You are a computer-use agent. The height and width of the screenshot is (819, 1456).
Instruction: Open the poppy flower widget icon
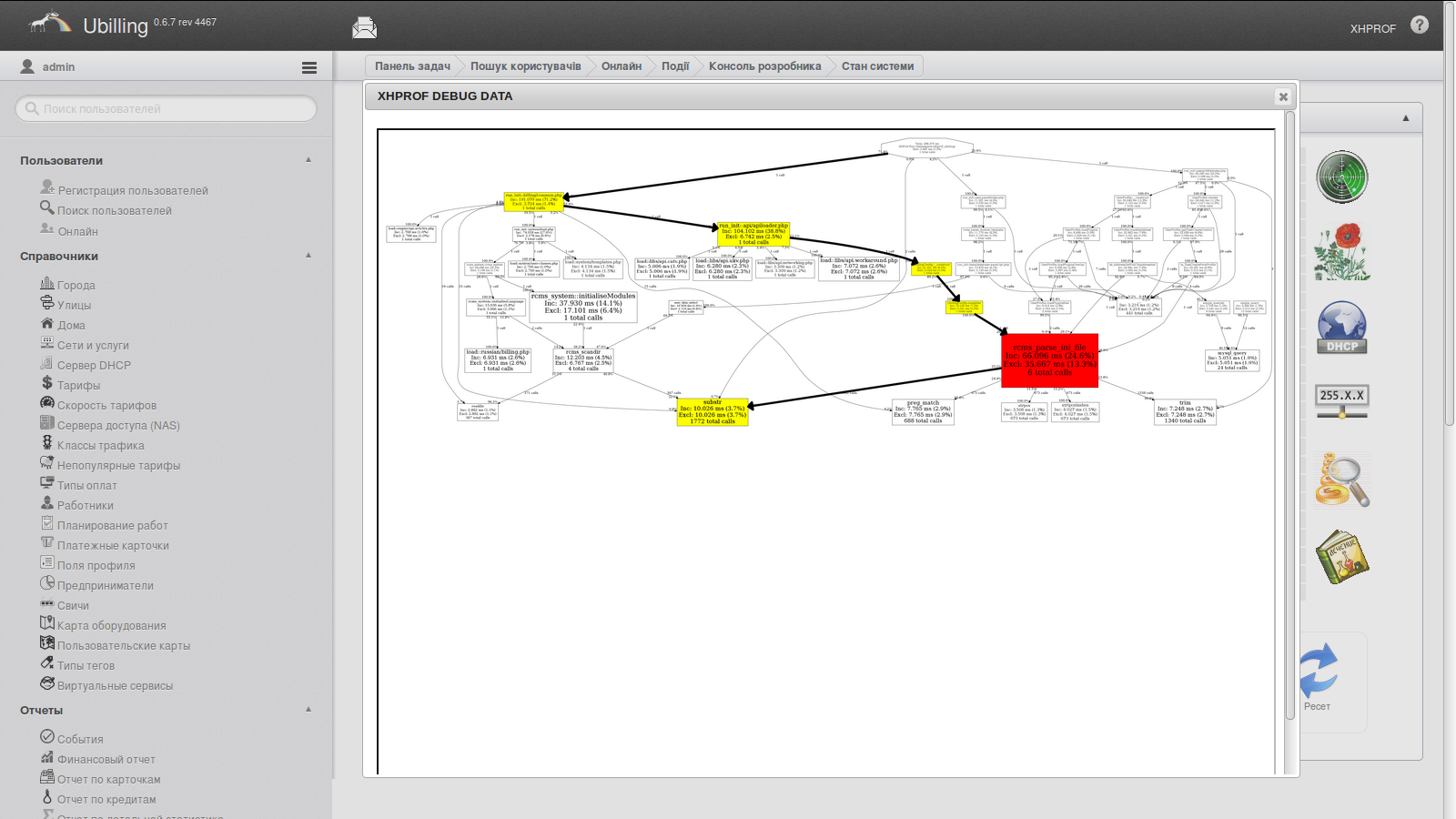(1342, 252)
